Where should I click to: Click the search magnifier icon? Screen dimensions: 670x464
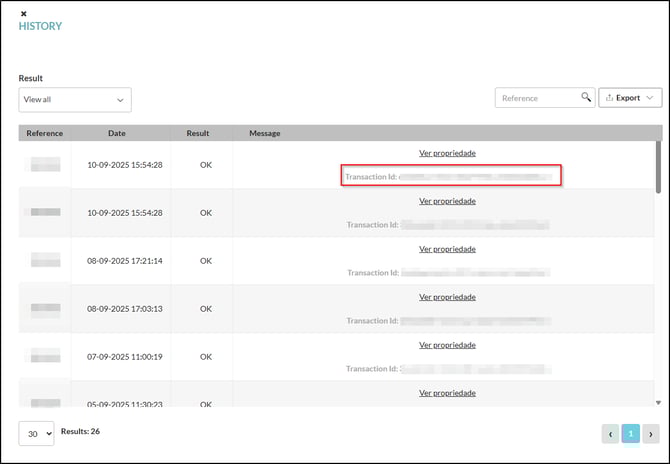586,98
